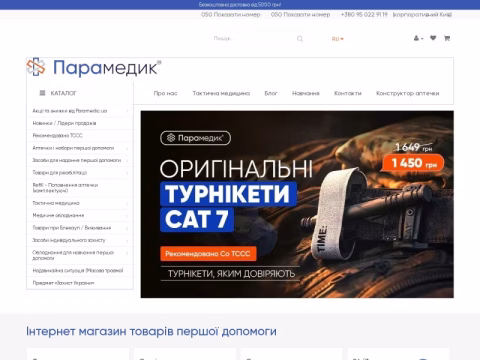Click the +380 95 022 9119 phone number
This screenshot has height=360, width=480.
(364, 15)
